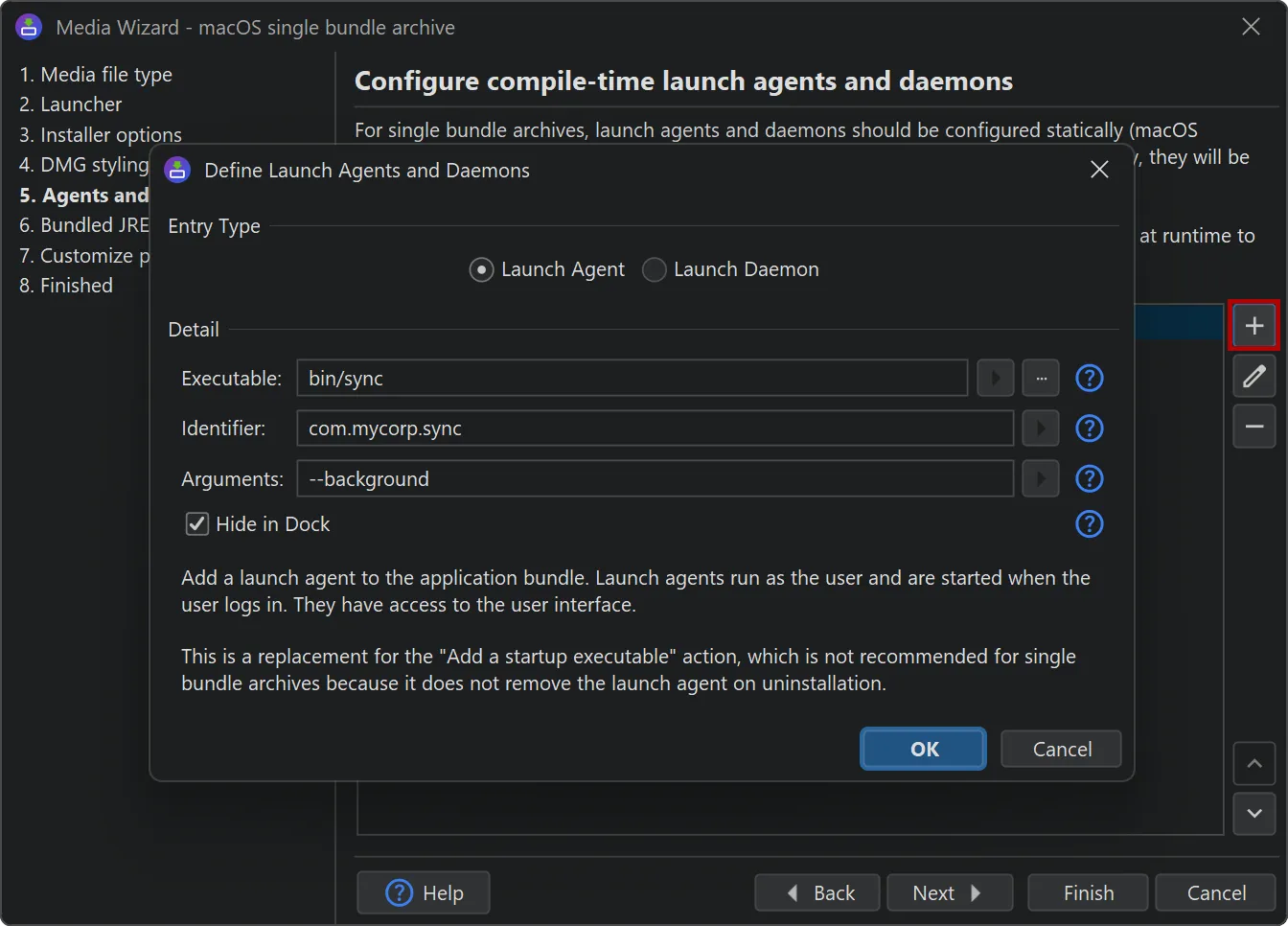Open help for Hide in Dock option
Image resolution: width=1288 pixels, height=926 pixels.
coord(1089,524)
